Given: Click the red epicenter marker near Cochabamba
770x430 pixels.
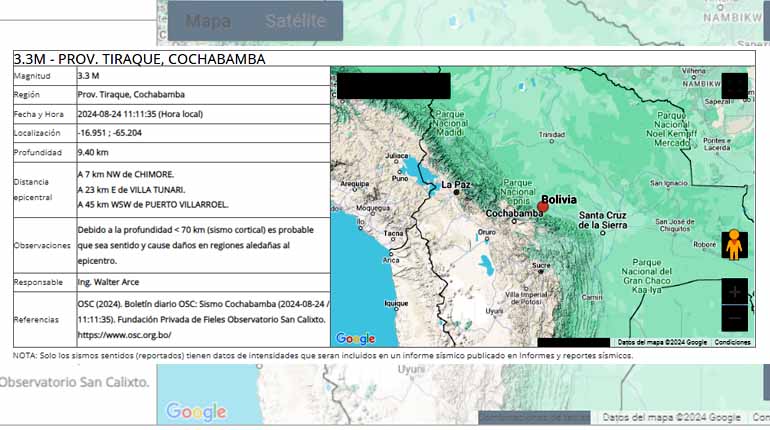Looking at the screenshot, I should tap(543, 207).
